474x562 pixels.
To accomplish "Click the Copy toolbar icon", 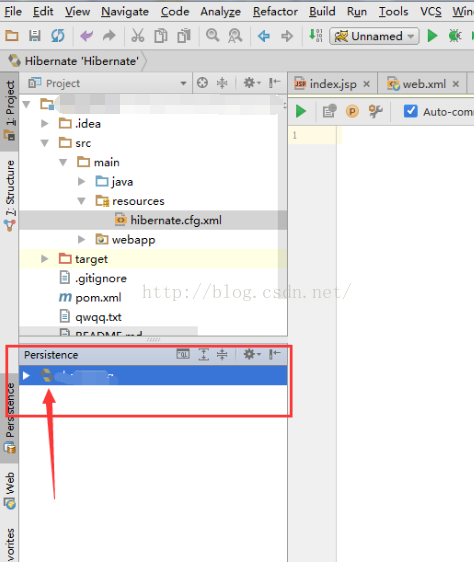I will coord(161,35).
